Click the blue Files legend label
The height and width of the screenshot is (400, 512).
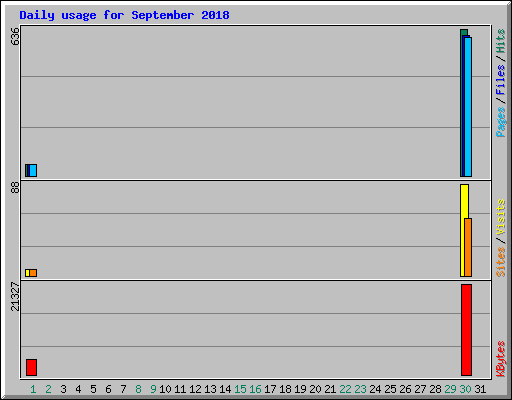[x=500, y=80]
